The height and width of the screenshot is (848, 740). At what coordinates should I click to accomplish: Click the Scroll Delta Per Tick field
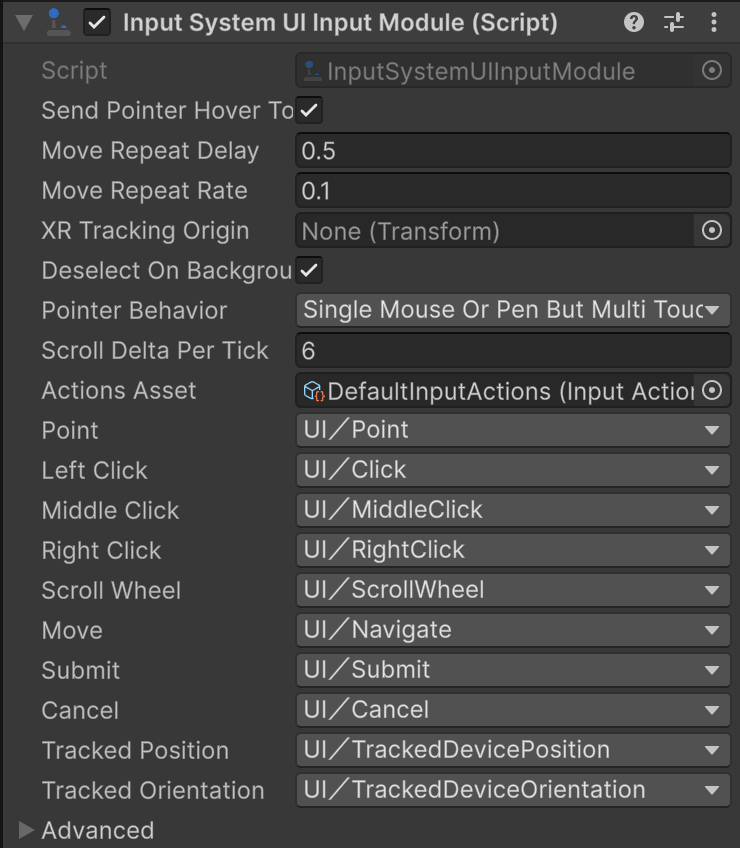[513, 351]
